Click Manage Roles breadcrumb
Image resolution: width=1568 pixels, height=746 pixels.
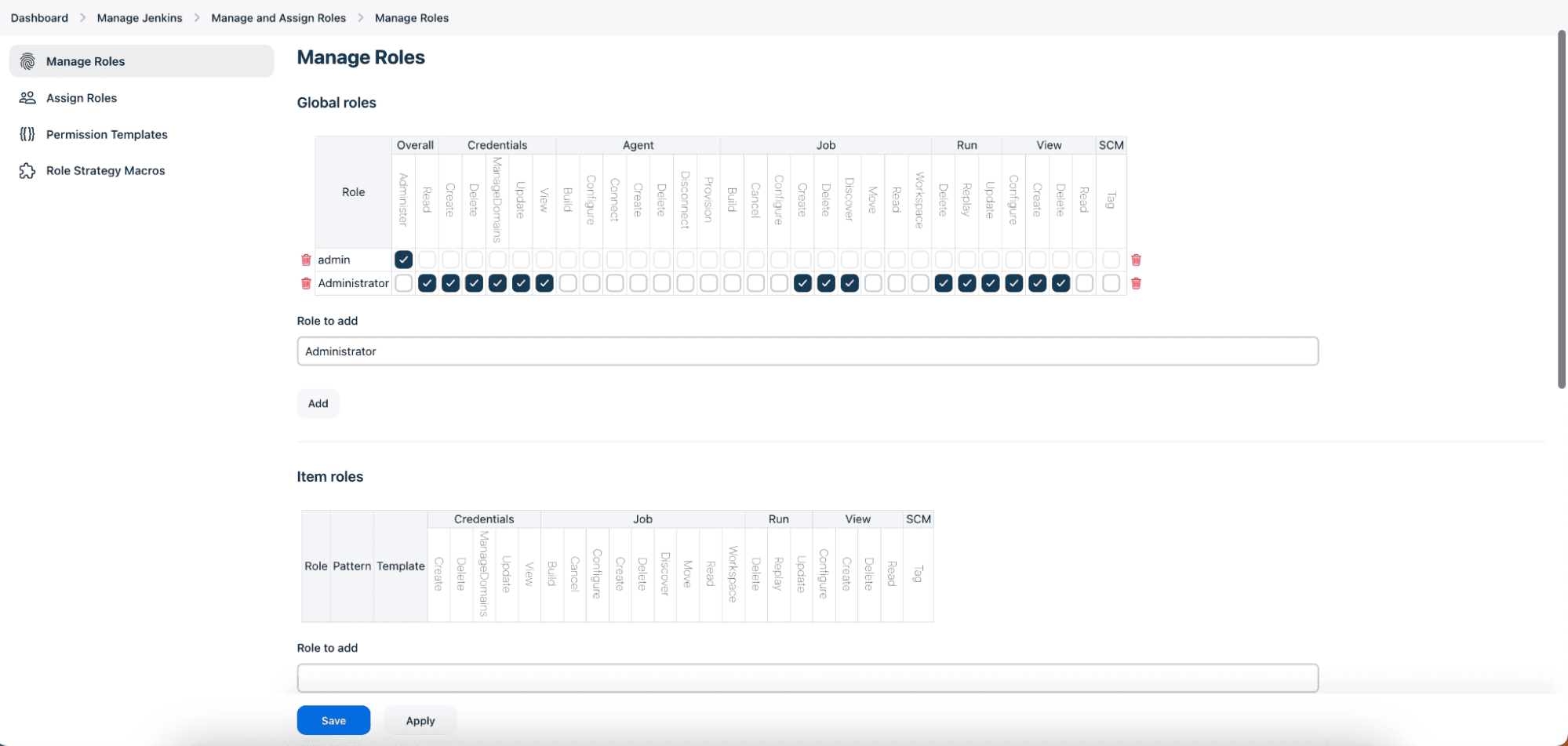tap(412, 18)
